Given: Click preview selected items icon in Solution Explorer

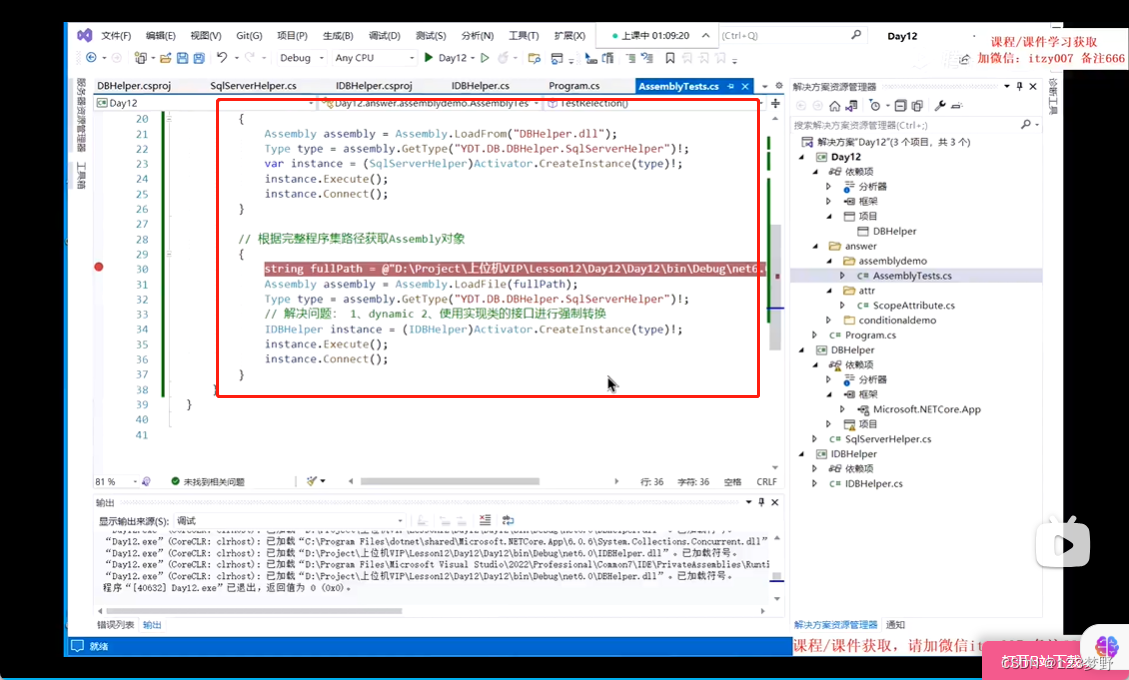Looking at the screenshot, I should pos(957,106).
